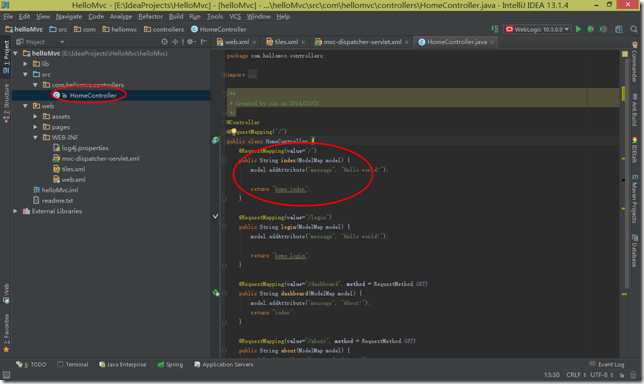Open the Commander tool window on right strip
The image size is (644, 384).
coord(635,62)
